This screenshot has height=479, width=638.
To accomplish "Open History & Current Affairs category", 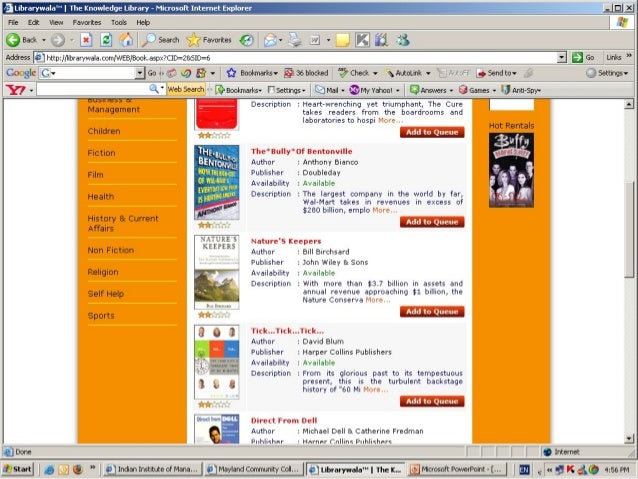I will pyautogui.click(x=123, y=223).
